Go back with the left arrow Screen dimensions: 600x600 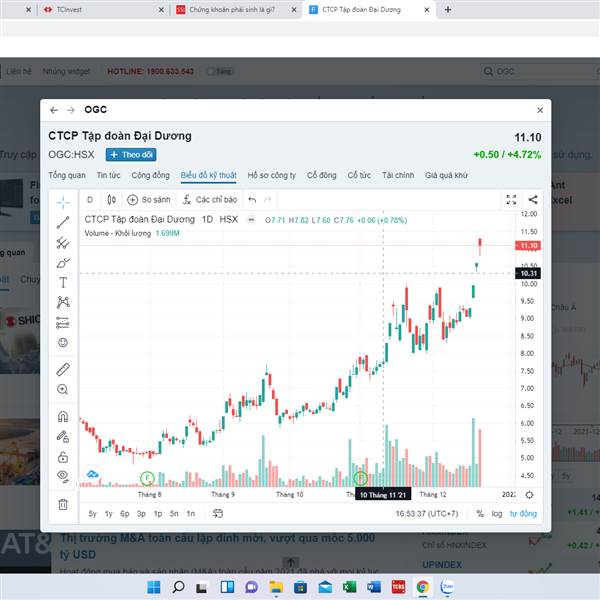54,110
